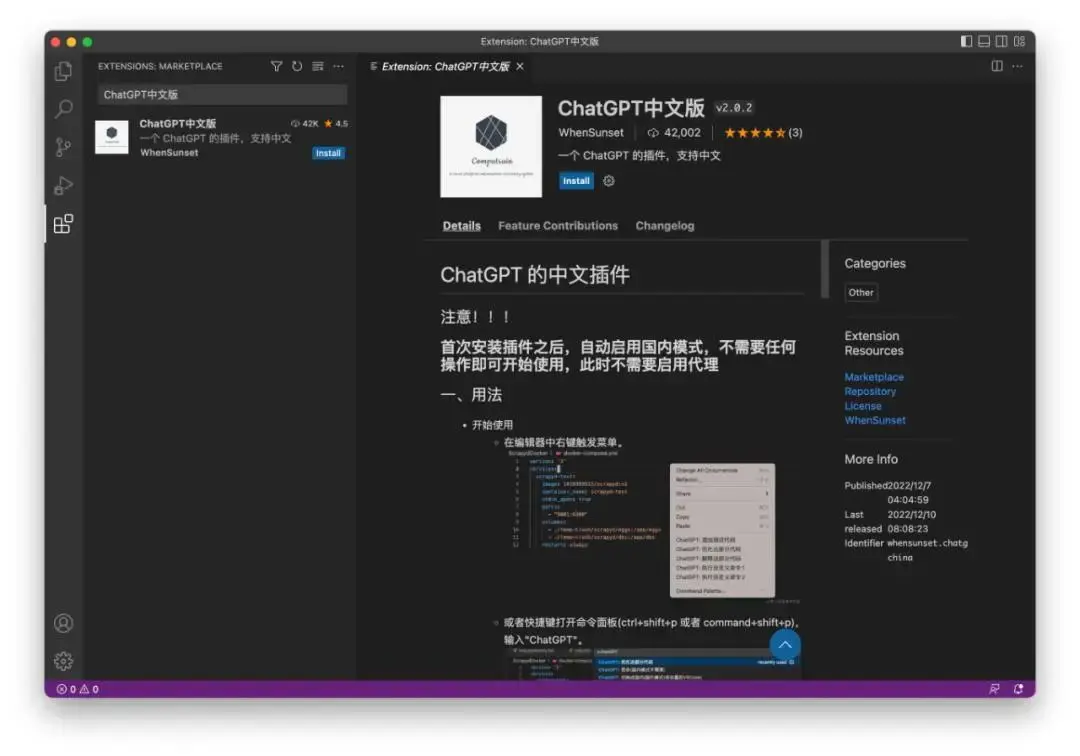Open notifications bell in status bar
This screenshot has width=1080, height=756.
[1018, 689]
